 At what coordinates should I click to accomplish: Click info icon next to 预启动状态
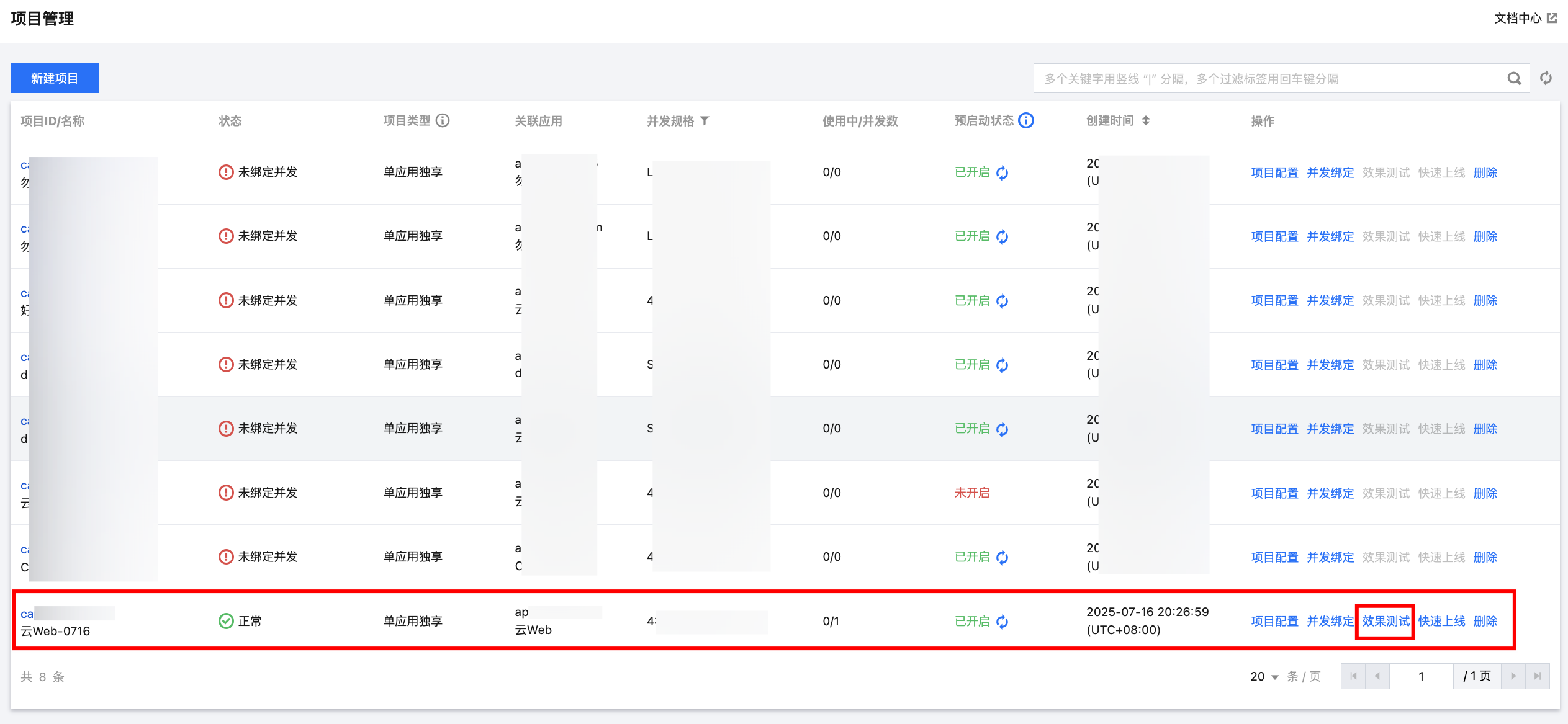[x=1027, y=120]
